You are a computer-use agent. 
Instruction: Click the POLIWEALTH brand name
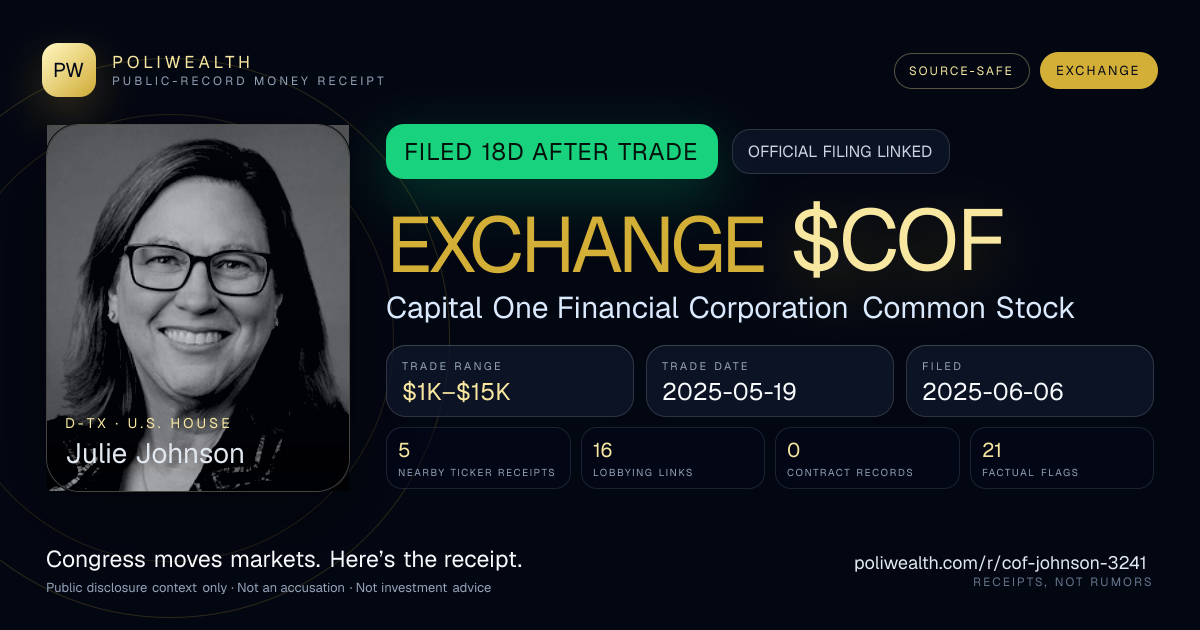(x=182, y=62)
